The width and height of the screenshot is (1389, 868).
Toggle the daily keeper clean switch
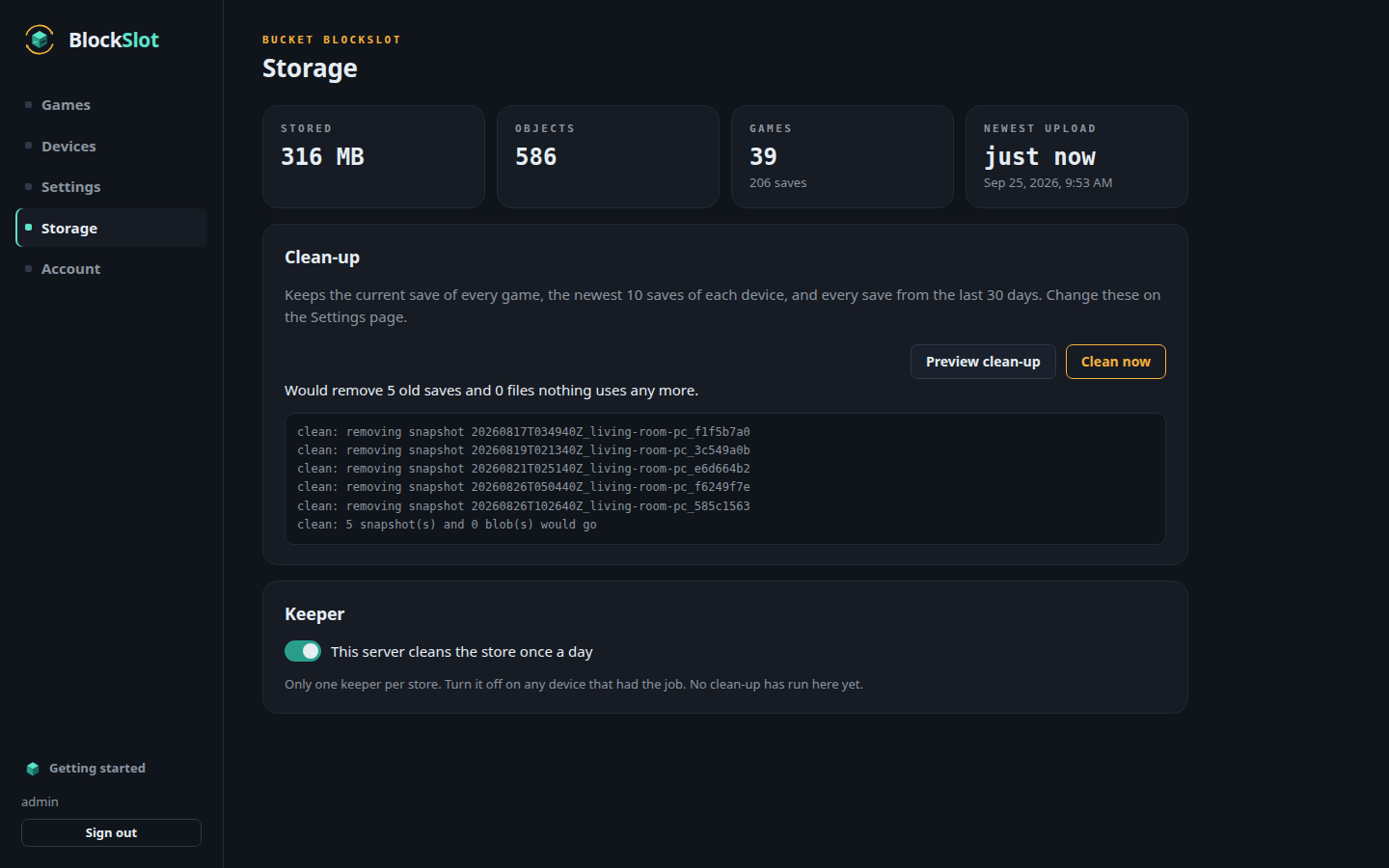303,651
